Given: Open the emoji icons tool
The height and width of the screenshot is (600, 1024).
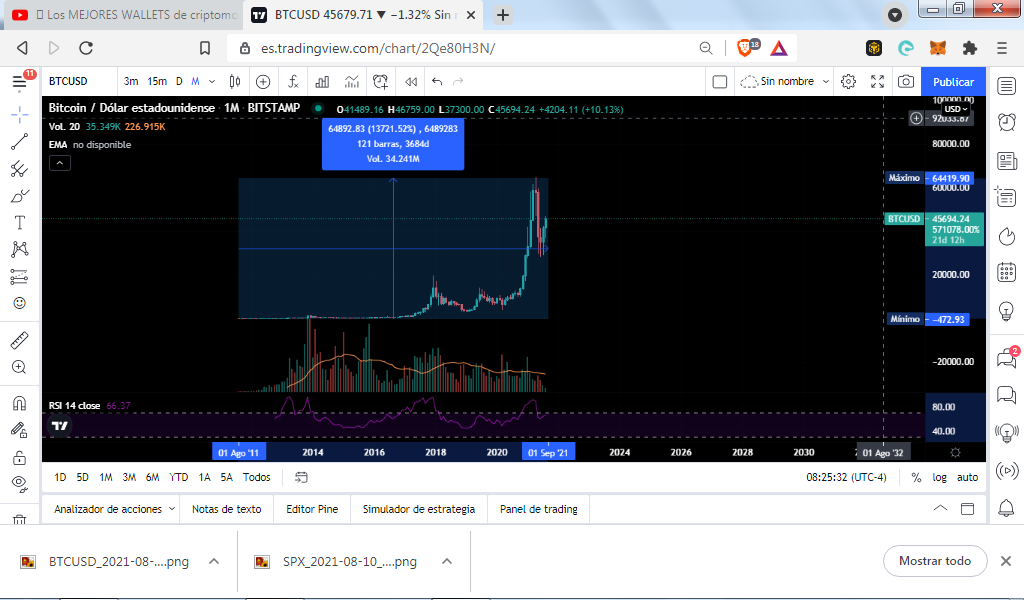Looking at the screenshot, I should pos(20,303).
